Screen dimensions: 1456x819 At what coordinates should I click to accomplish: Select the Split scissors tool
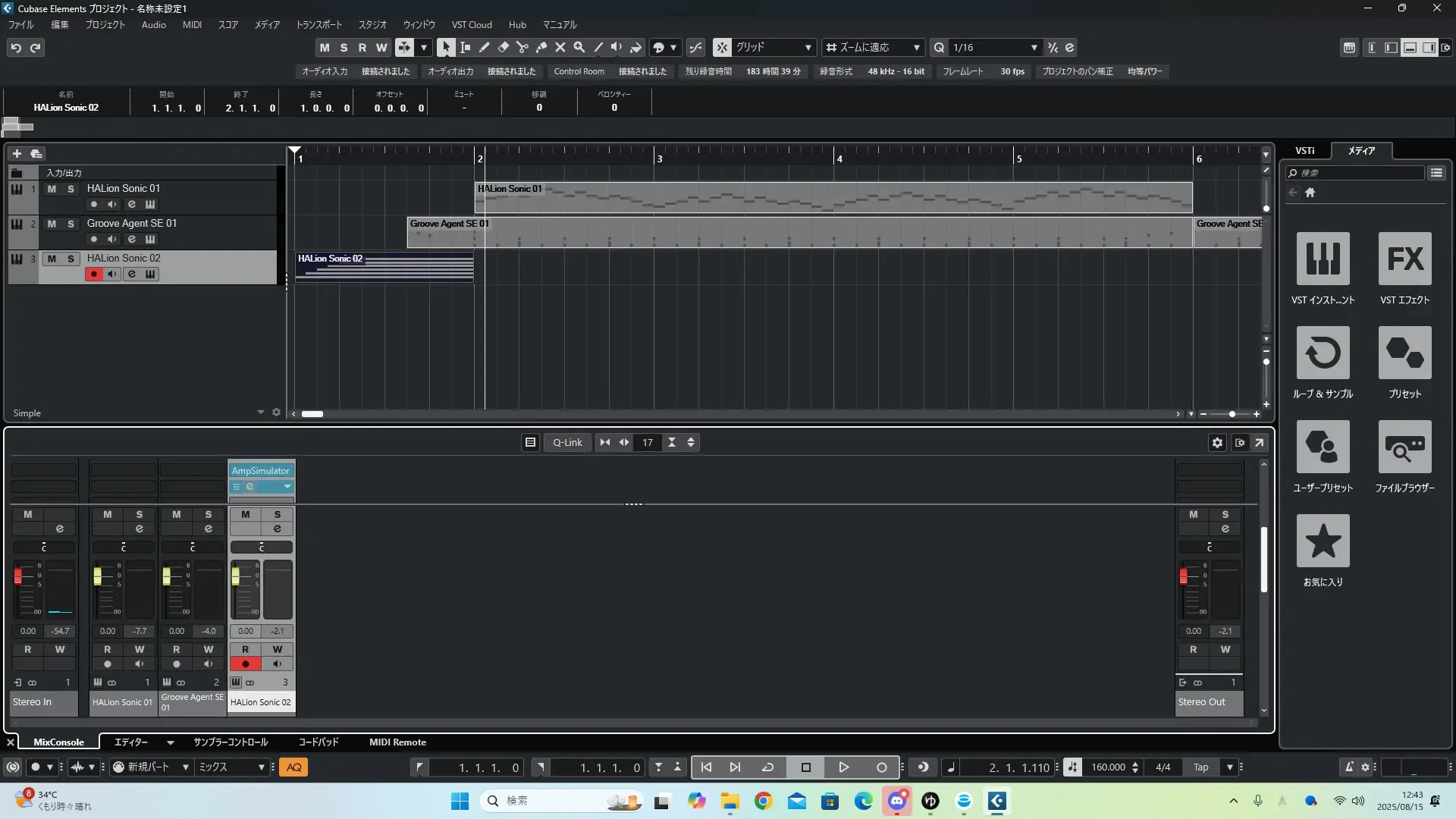[x=522, y=47]
